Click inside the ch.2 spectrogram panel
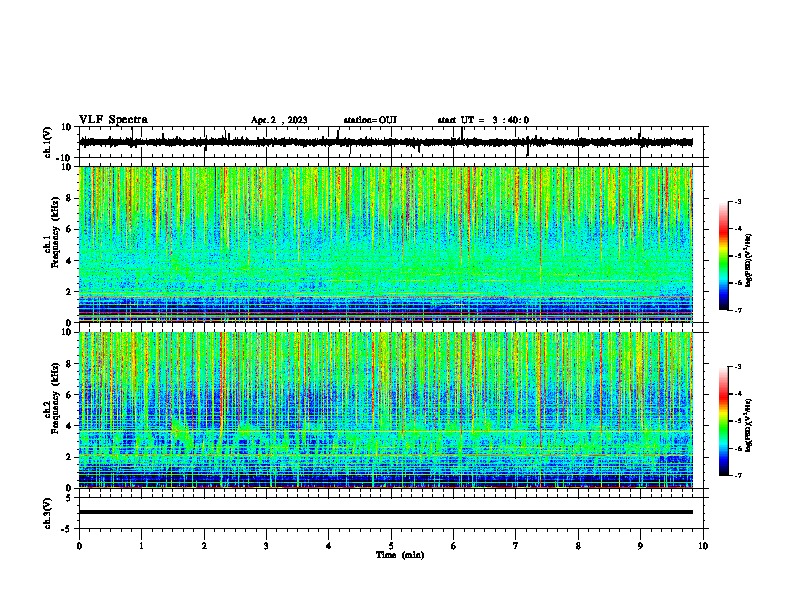This screenshot has width=792, height=612. (x=386, y=410)
